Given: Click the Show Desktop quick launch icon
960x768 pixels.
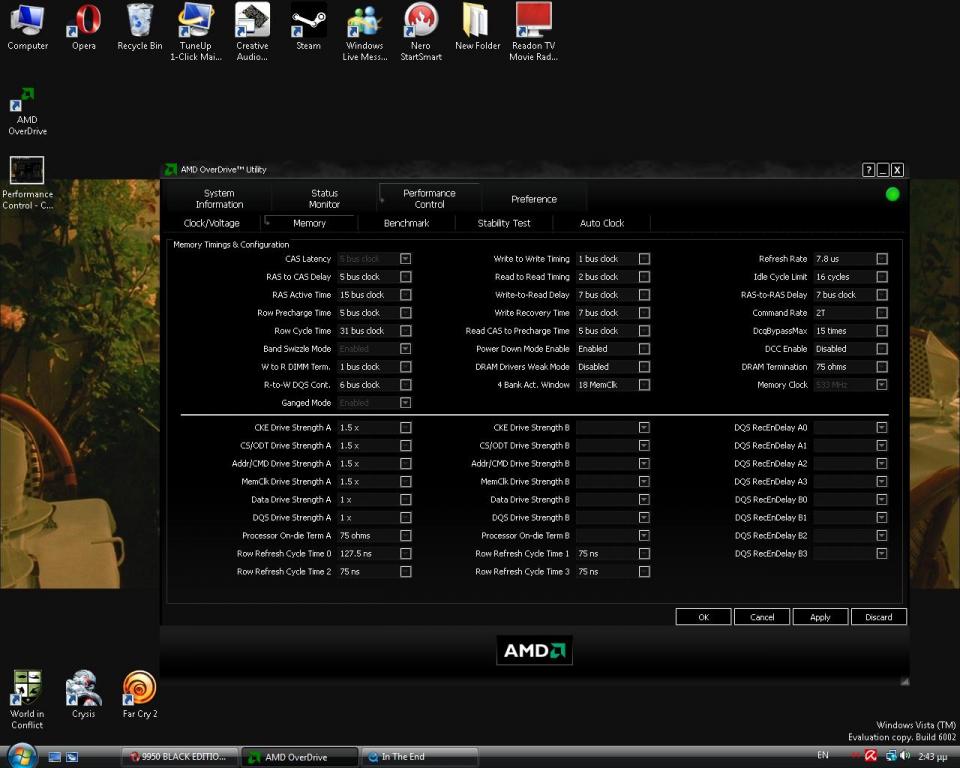Looking at the screenshot, I should coord(54,757).
